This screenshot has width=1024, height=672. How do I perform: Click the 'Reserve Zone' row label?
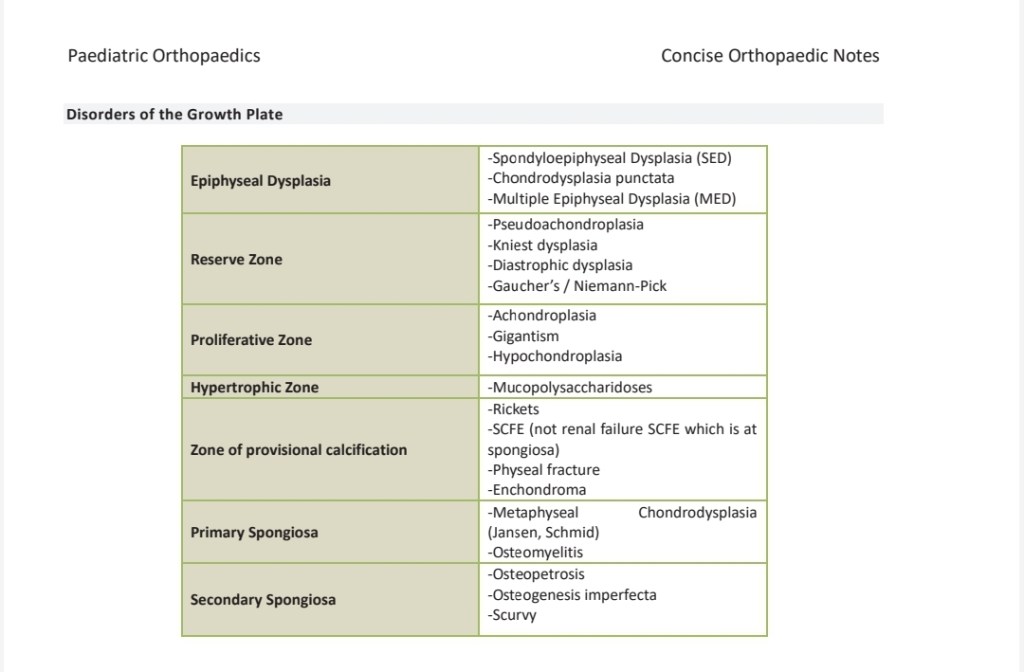(x=236, y=260)
